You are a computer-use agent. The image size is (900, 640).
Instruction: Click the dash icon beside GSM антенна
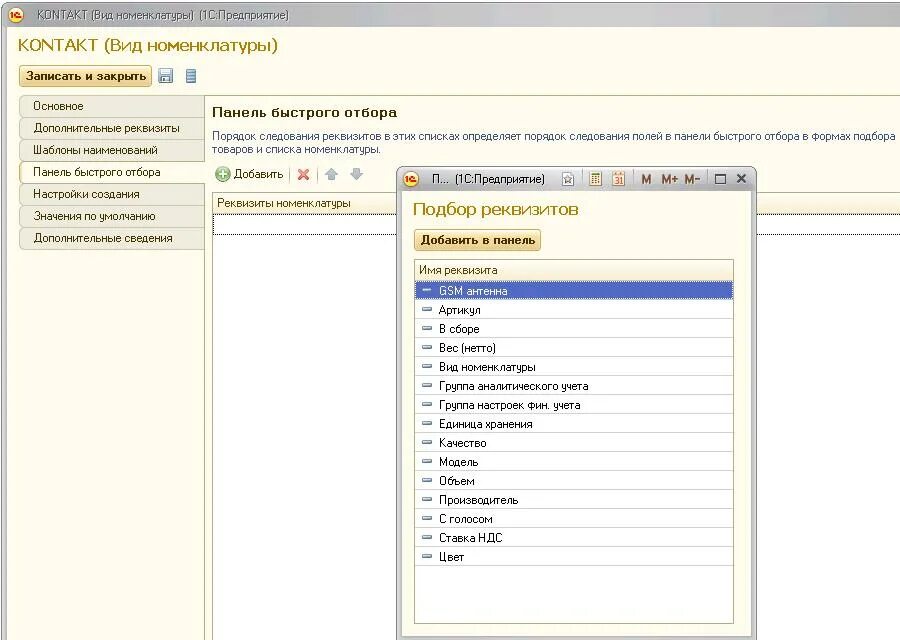(x=426, y=290)
